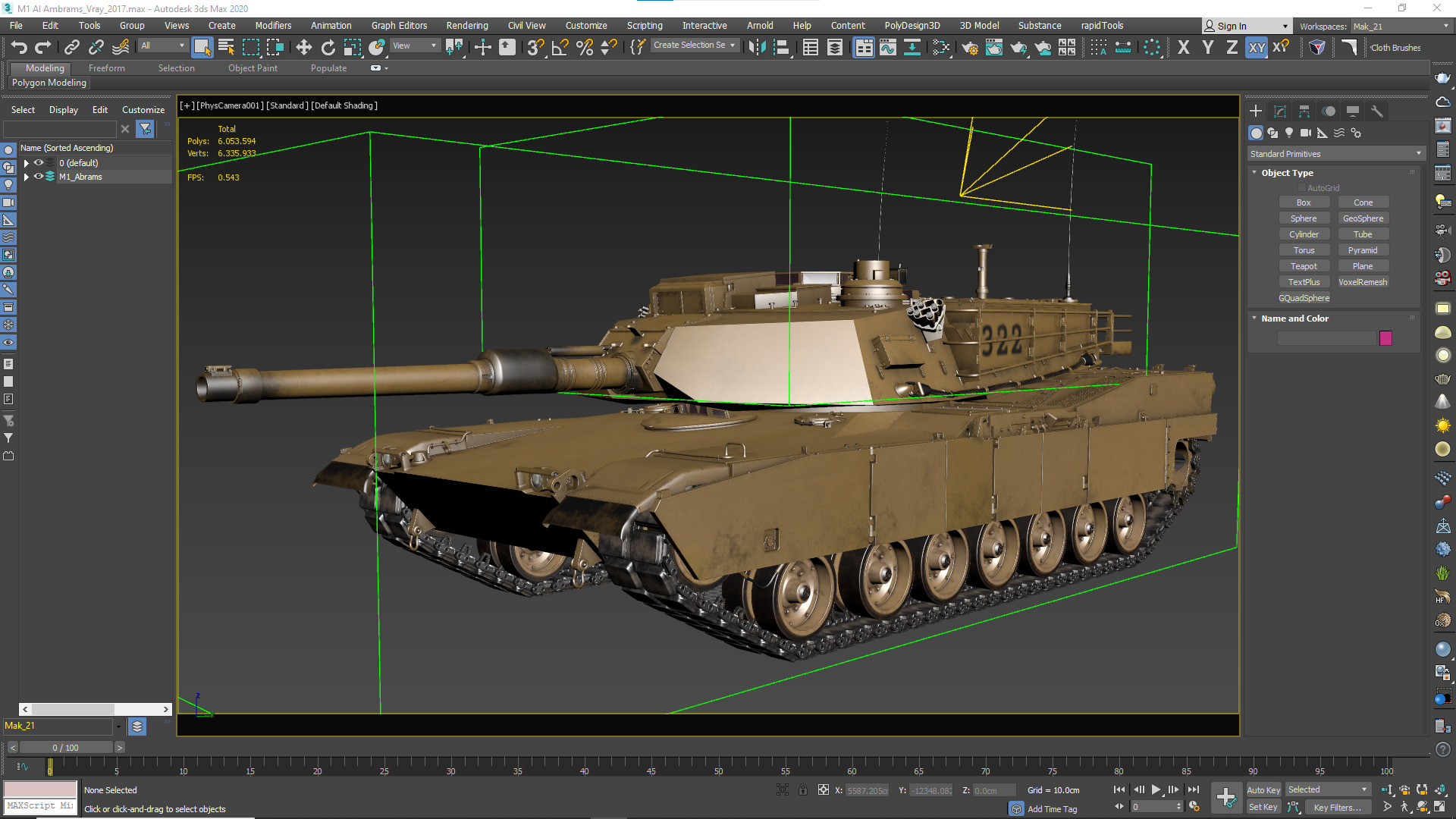Open the Scripting menu
Viewport: 1456px width, 819px height.
645,26
